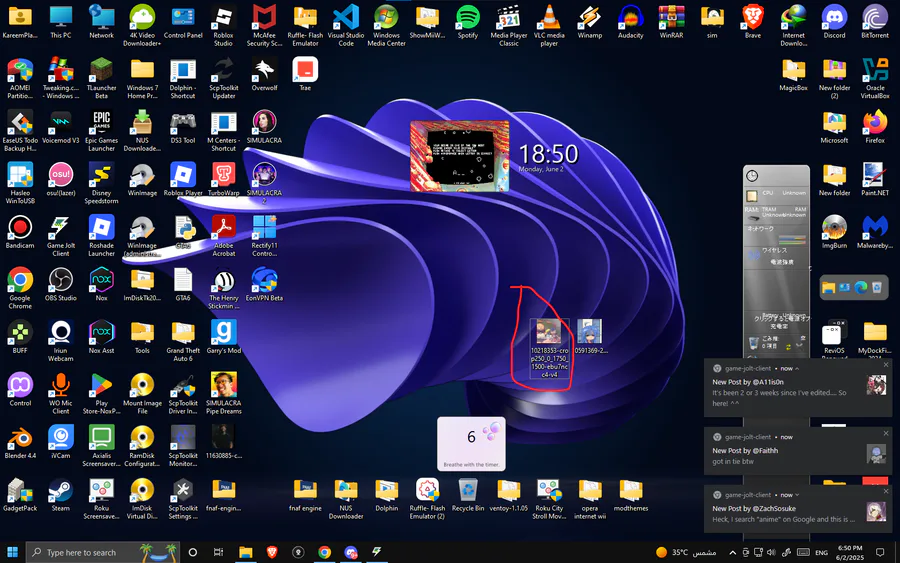Viewport: 900px width, 563px height.
Task: Open the Firefox desktop icon
Action: click(x=875, y=127)
